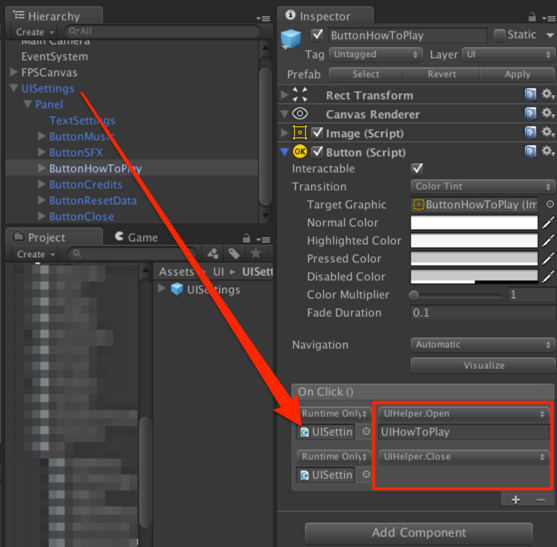Open the Pressed Color swatch
Image resolution: width=557 pixels, height=547 pixels.
[474, 259]
